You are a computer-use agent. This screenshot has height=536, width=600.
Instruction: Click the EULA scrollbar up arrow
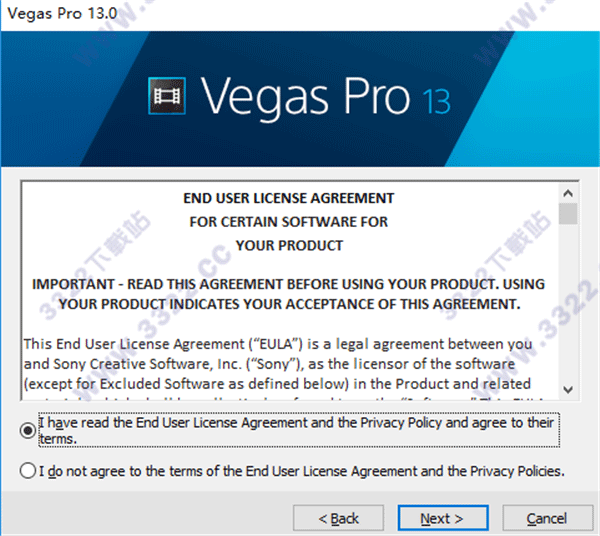tap(568, 193)
